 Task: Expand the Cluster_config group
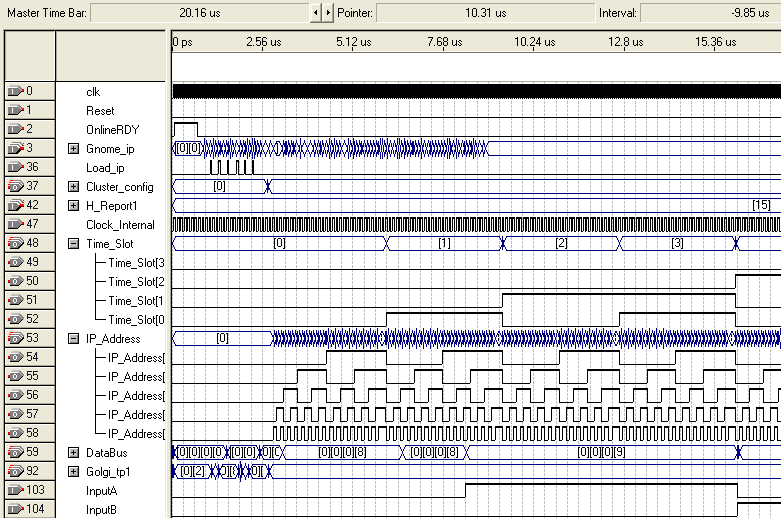(x=73, y=187)
